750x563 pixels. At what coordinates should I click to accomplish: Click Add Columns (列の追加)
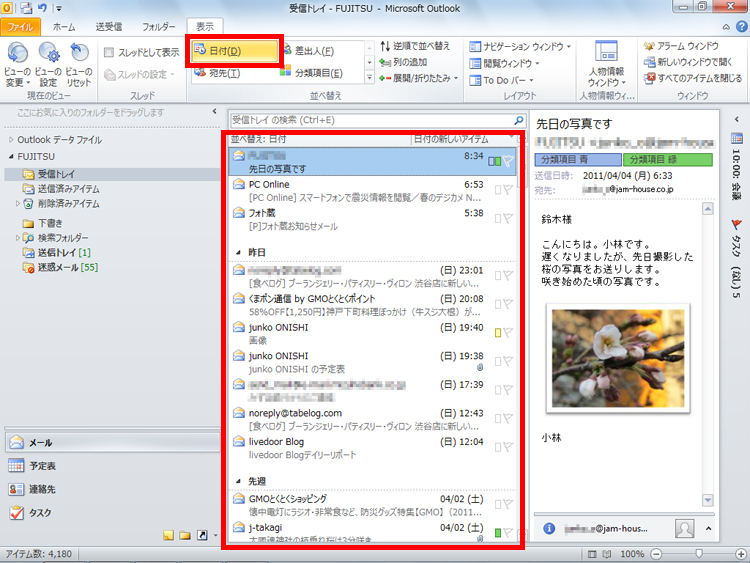403,62
